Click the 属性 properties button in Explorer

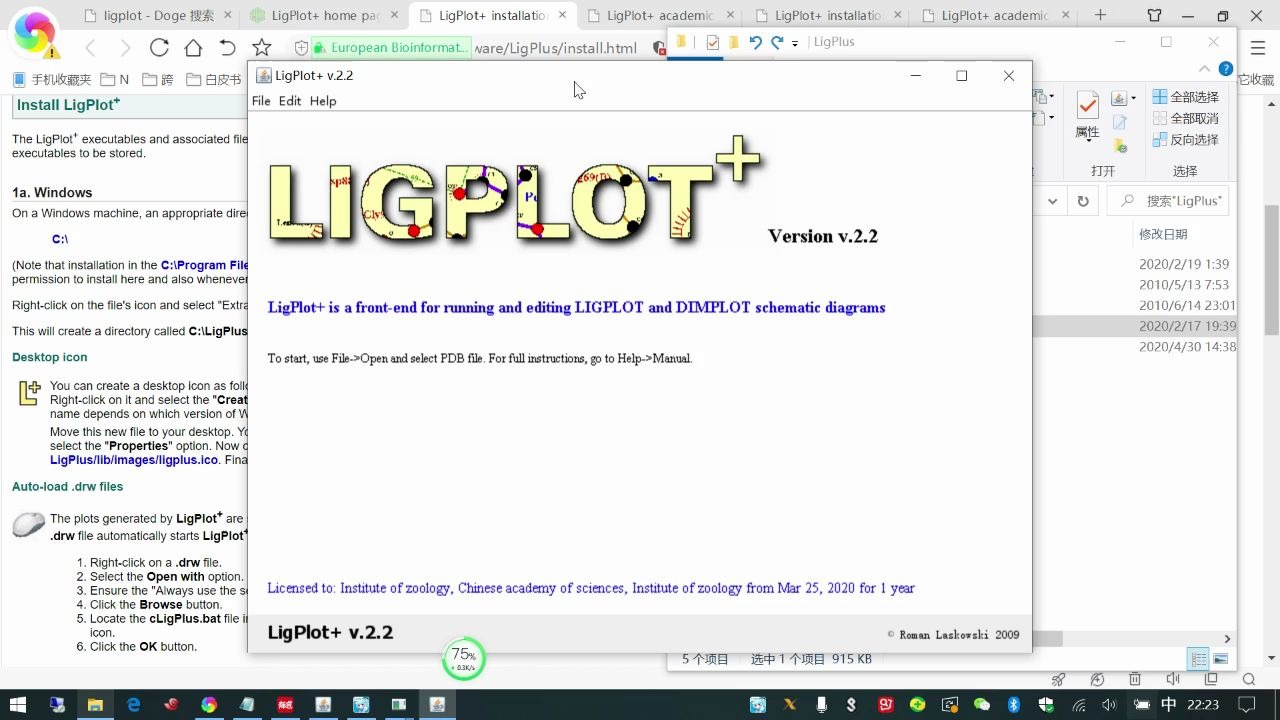click(x=1087, y=116)
